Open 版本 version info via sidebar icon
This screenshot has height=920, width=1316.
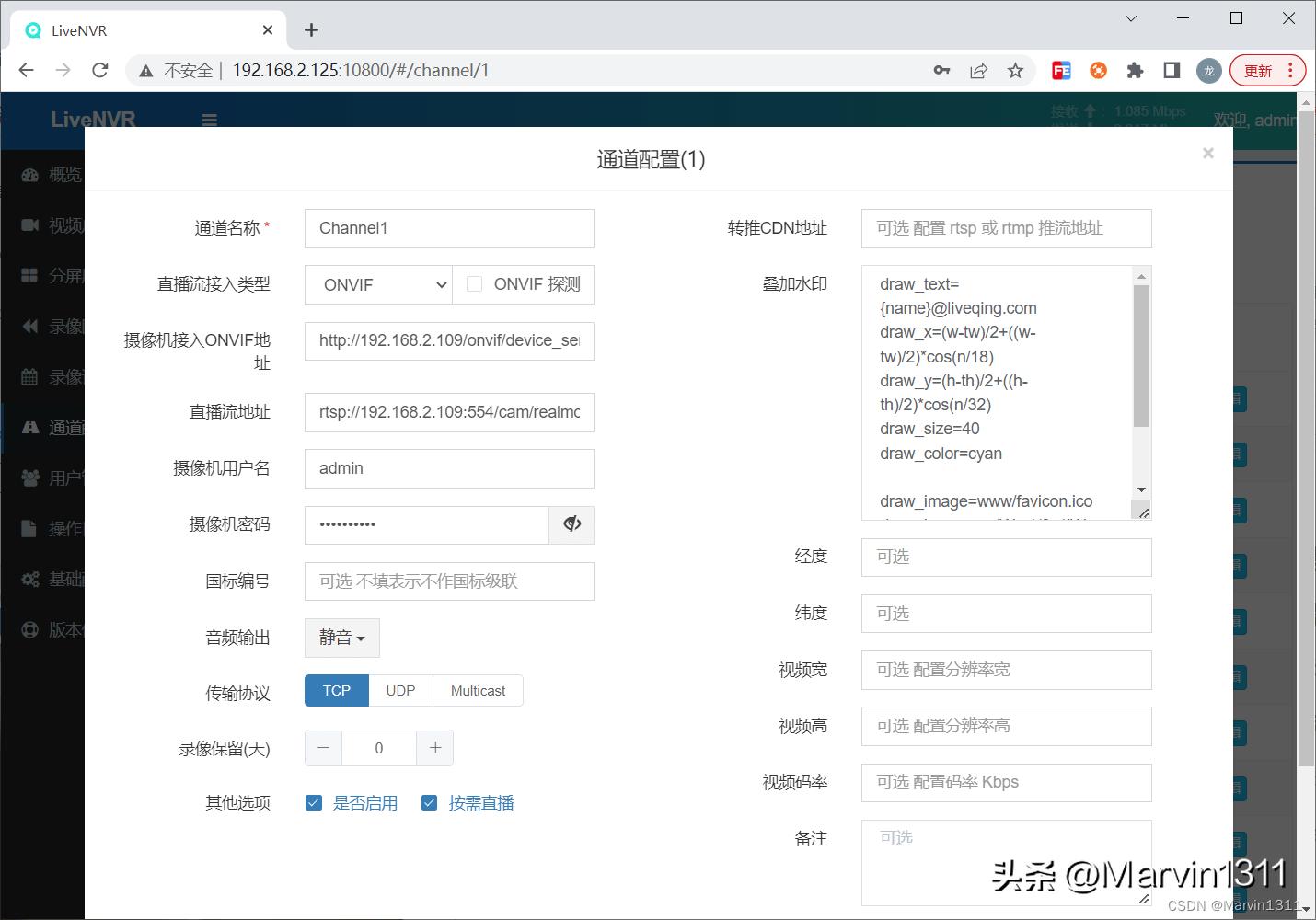pos(29,629)
